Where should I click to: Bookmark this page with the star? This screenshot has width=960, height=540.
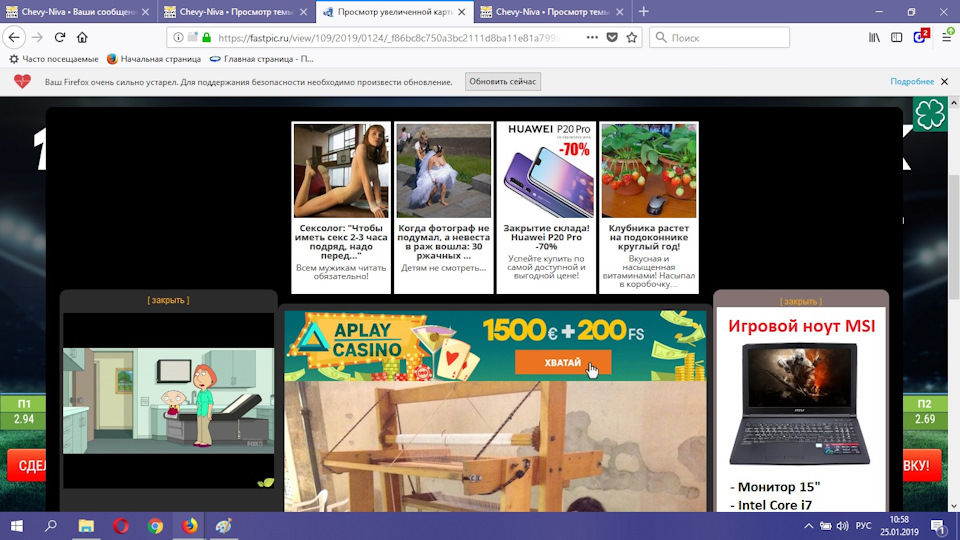[x=632, y=37]
